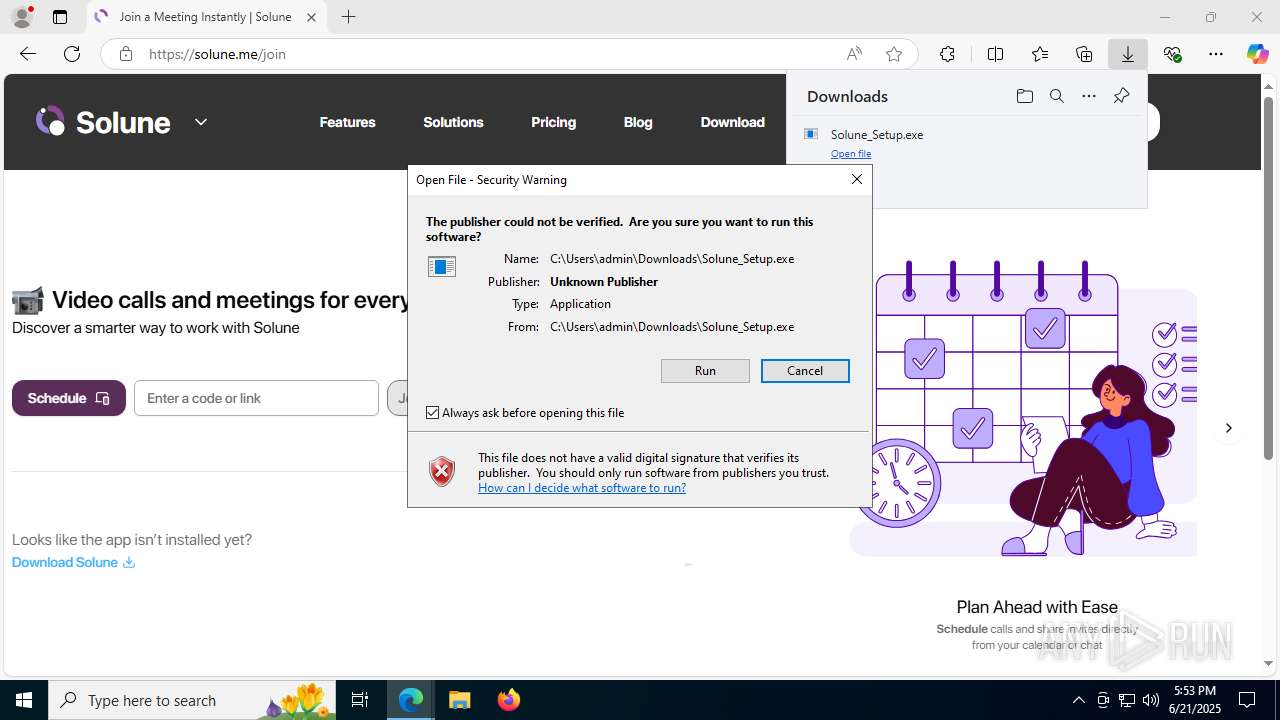Image resolution: width=1280 pixels, height=720 pixels.
Task: Add page to favorites star icon
Action: click(894, 54)
